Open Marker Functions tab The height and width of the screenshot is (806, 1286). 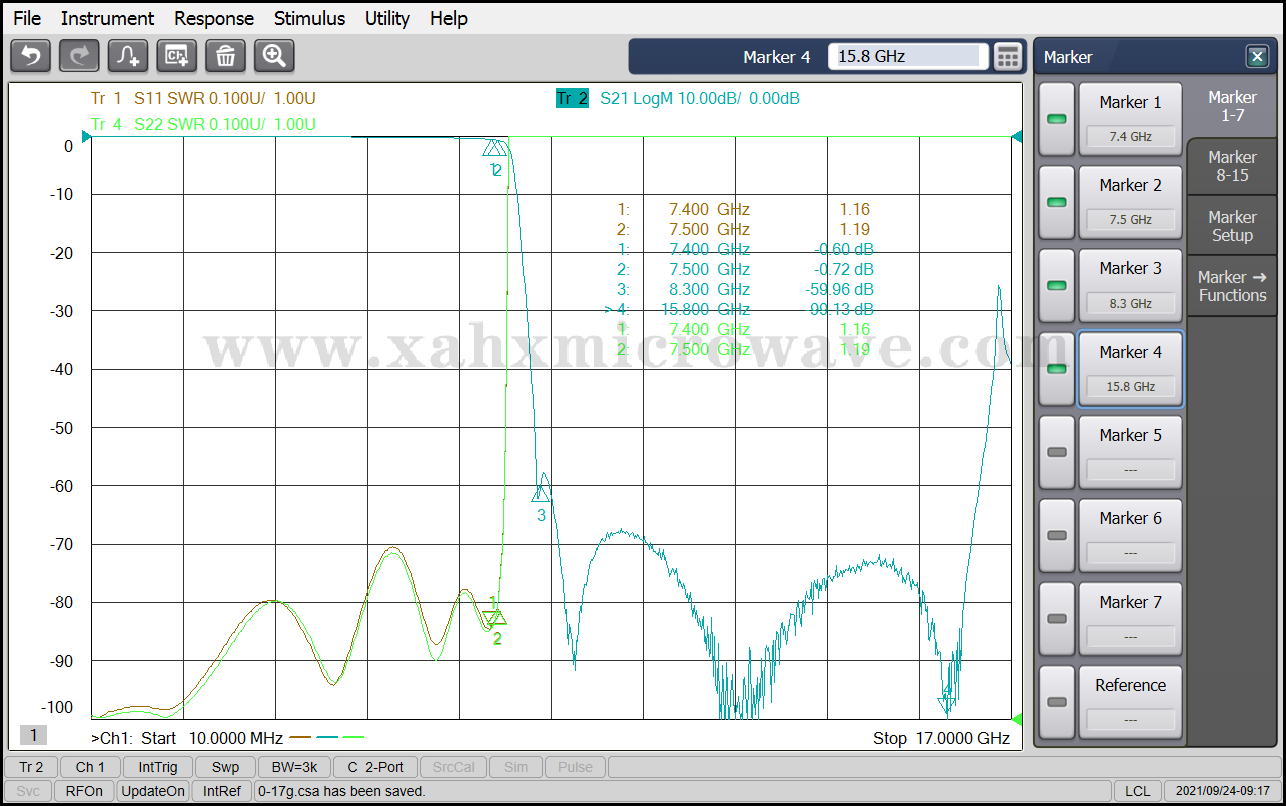pyautogui.click(x=1232, y=286)
